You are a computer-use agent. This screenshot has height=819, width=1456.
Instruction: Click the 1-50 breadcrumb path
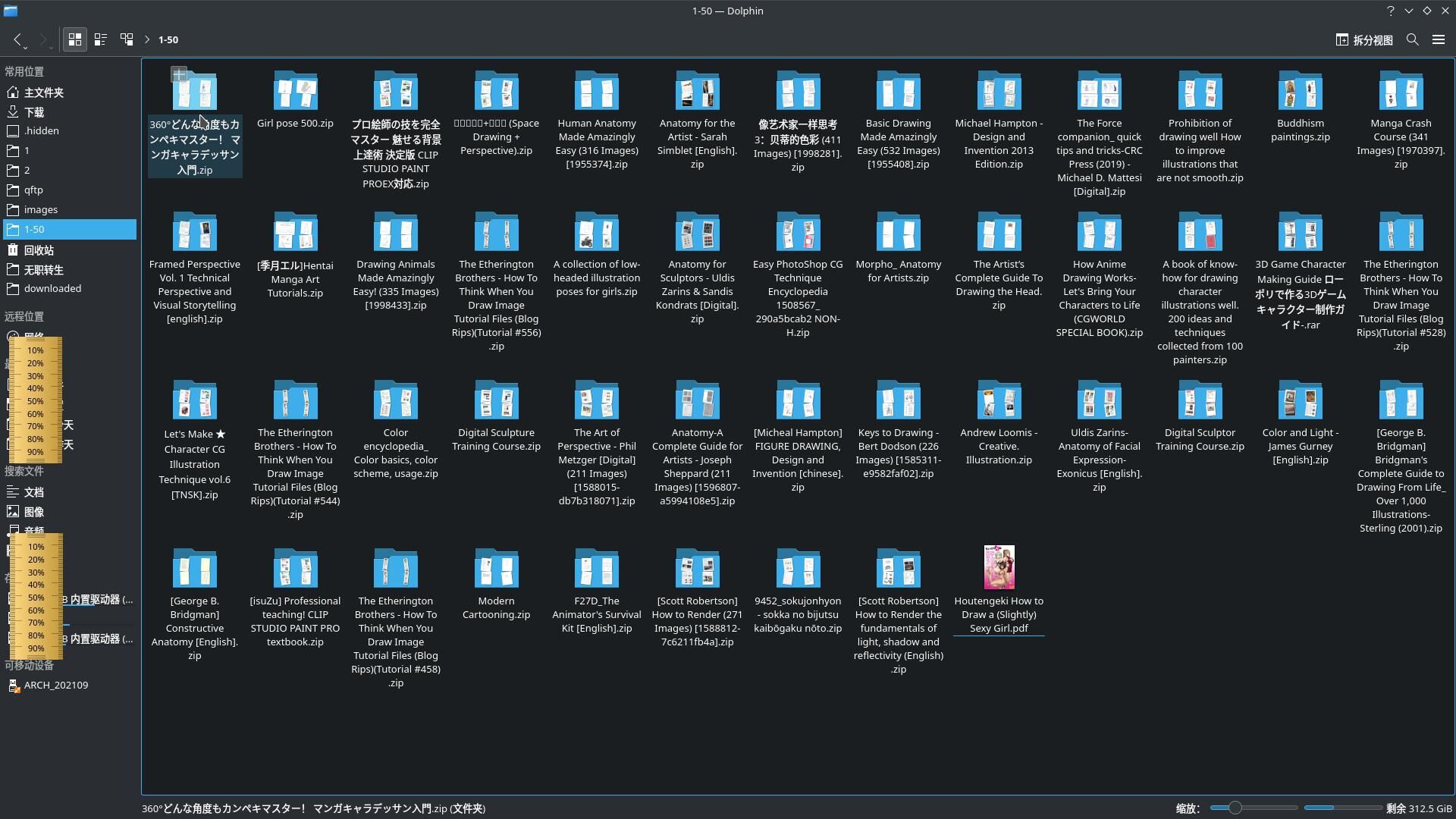[x=168, y=39]
